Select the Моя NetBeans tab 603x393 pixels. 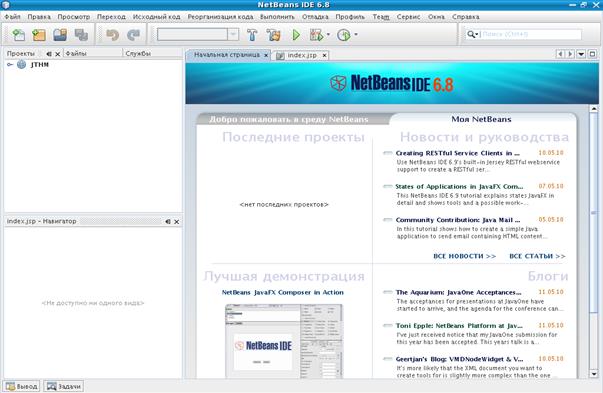click(481, 119)
